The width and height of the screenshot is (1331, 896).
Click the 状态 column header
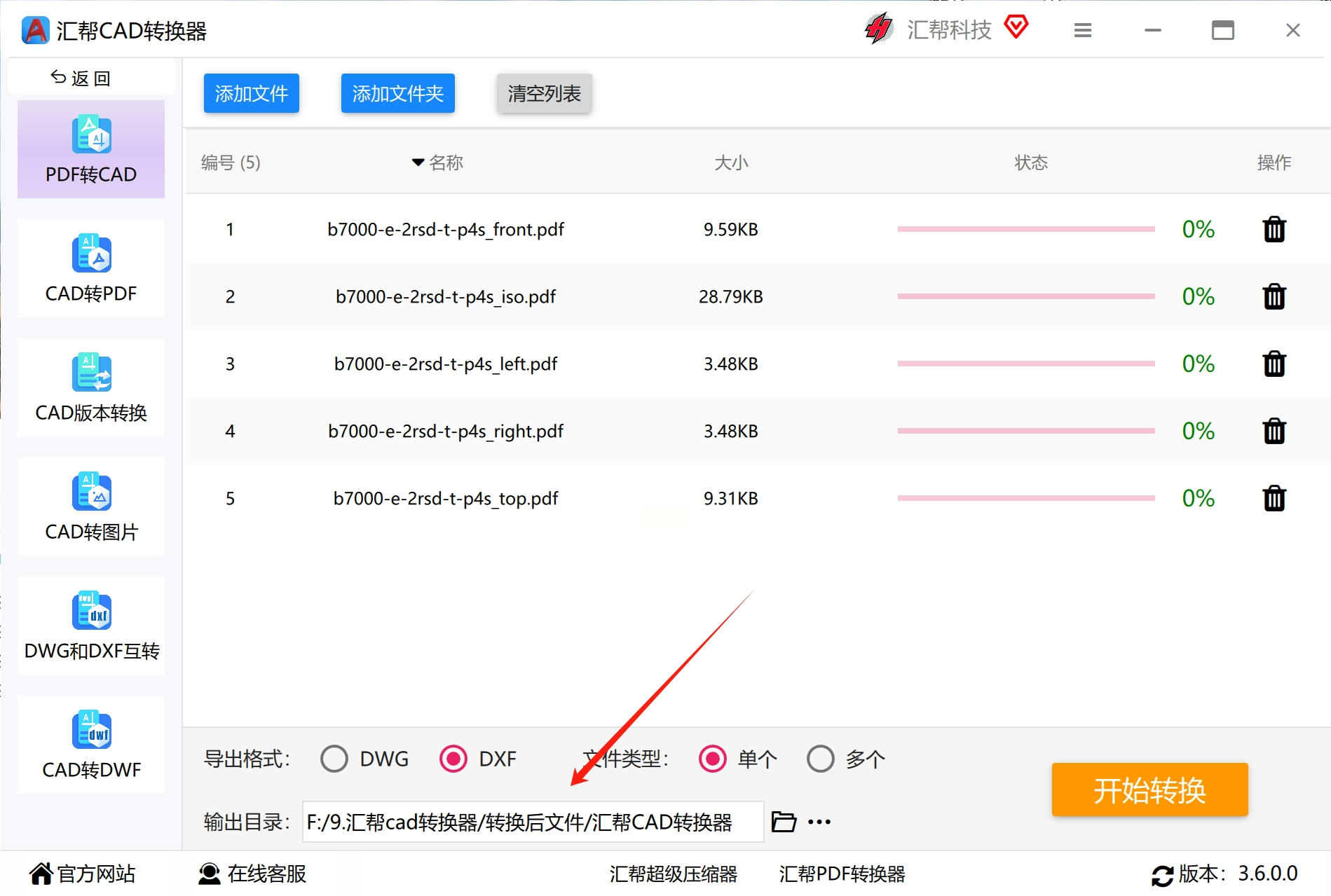point(1031,163)
